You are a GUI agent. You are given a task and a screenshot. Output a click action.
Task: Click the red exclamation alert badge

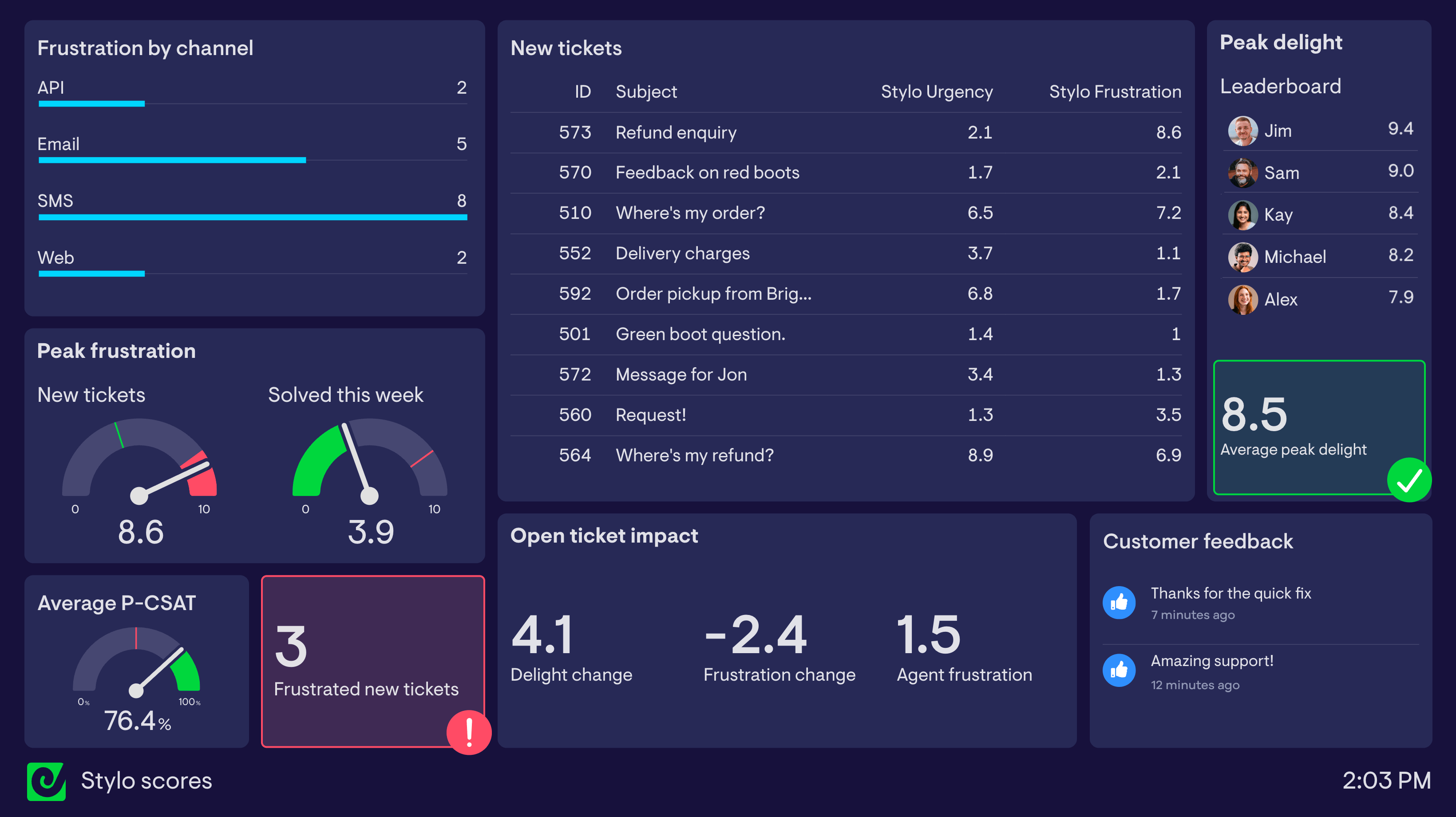click(469, 732)
